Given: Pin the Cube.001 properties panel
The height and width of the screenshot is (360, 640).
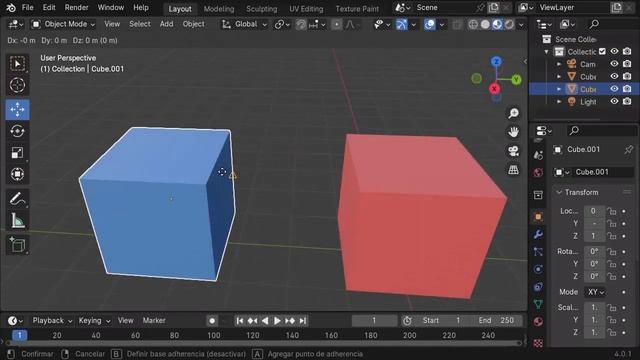Looking at the screenshot, I should pyautogui.click(x=629, y=149).
